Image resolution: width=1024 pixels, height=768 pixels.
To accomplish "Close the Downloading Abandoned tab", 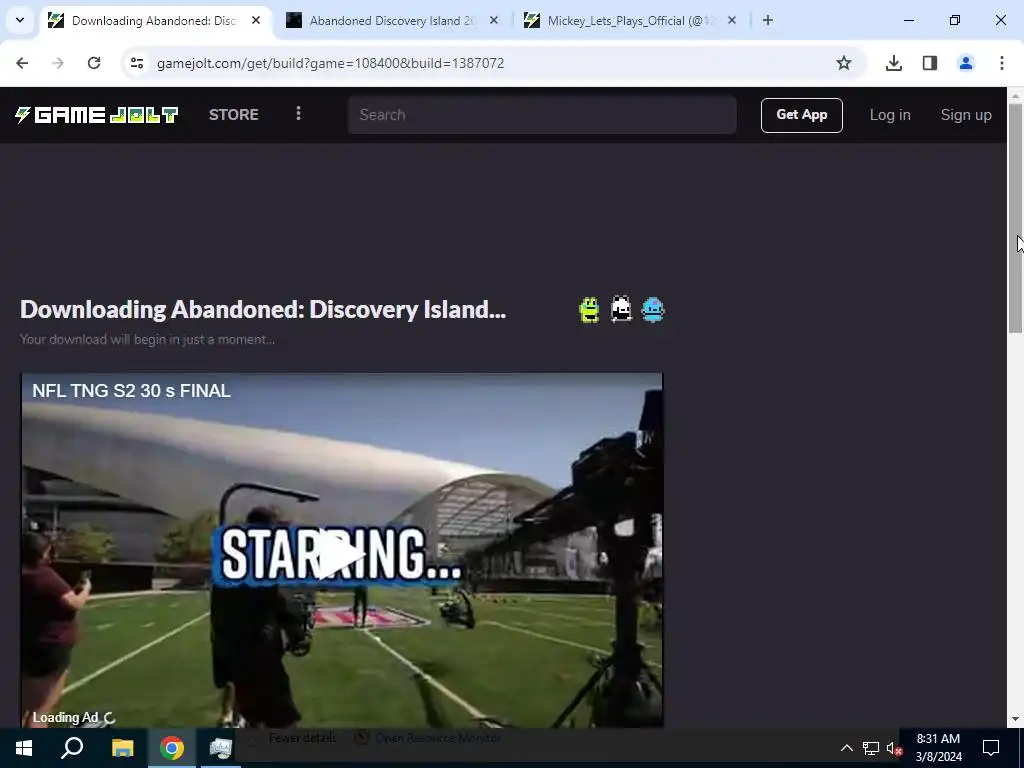I will click(256, 20).
